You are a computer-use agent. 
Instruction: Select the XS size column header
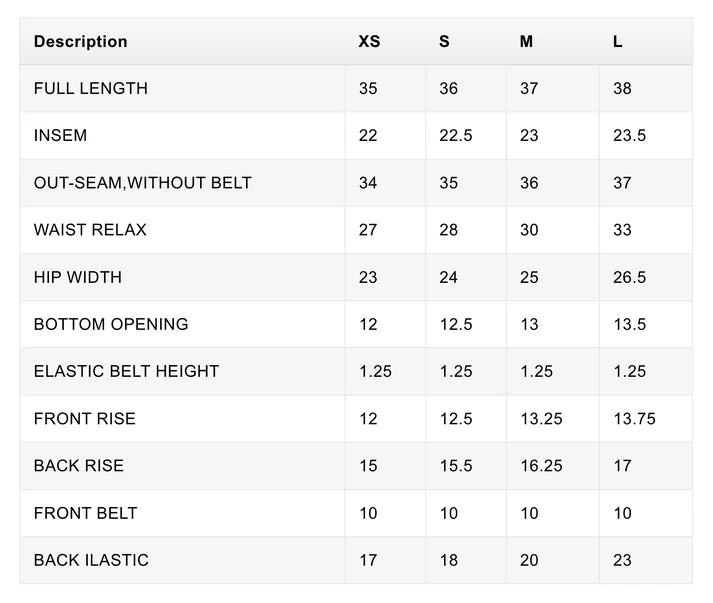(369, 41)
